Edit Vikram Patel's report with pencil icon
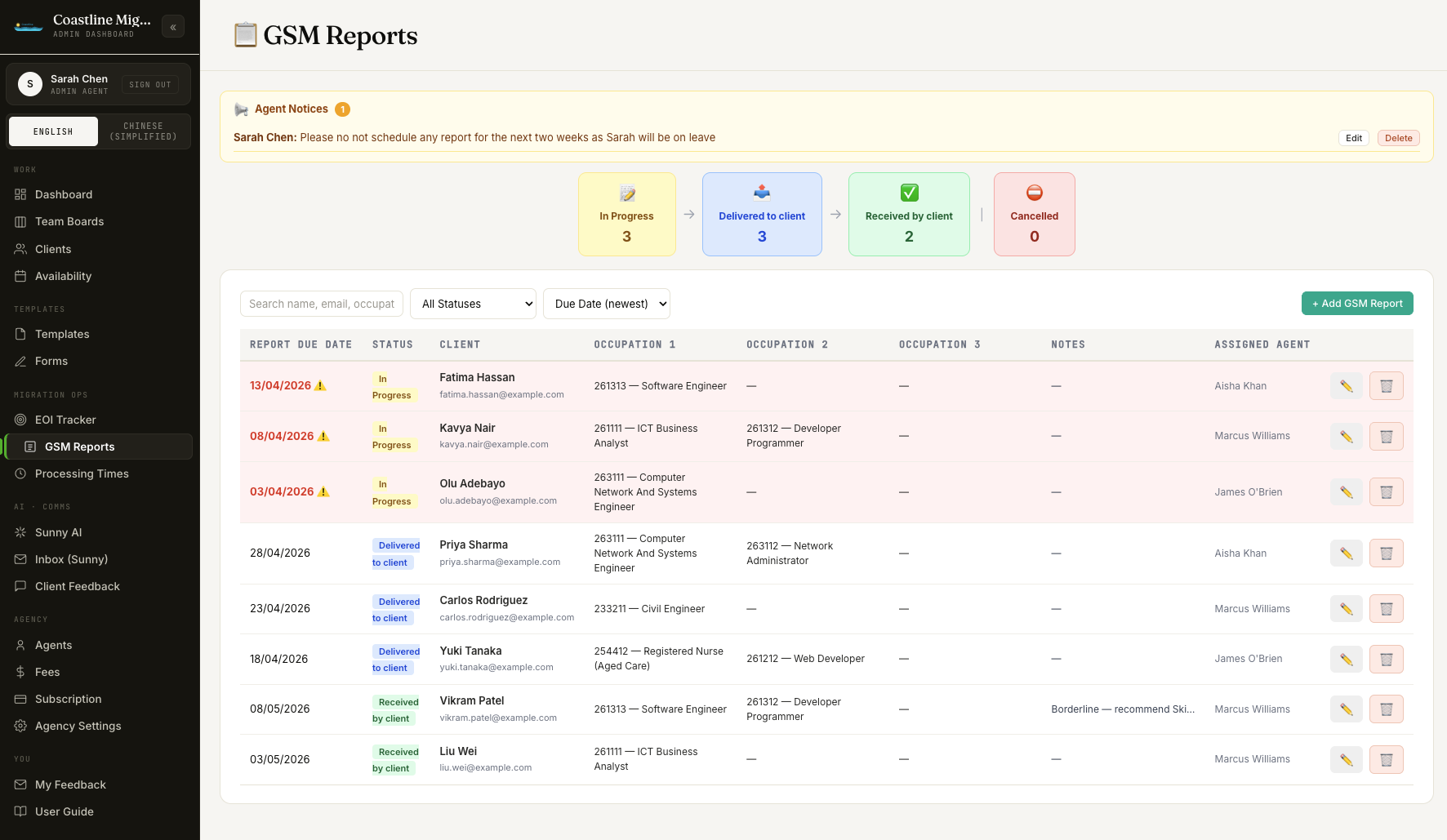Screen dimensions: 1447x840 (x=1347, y=709)
